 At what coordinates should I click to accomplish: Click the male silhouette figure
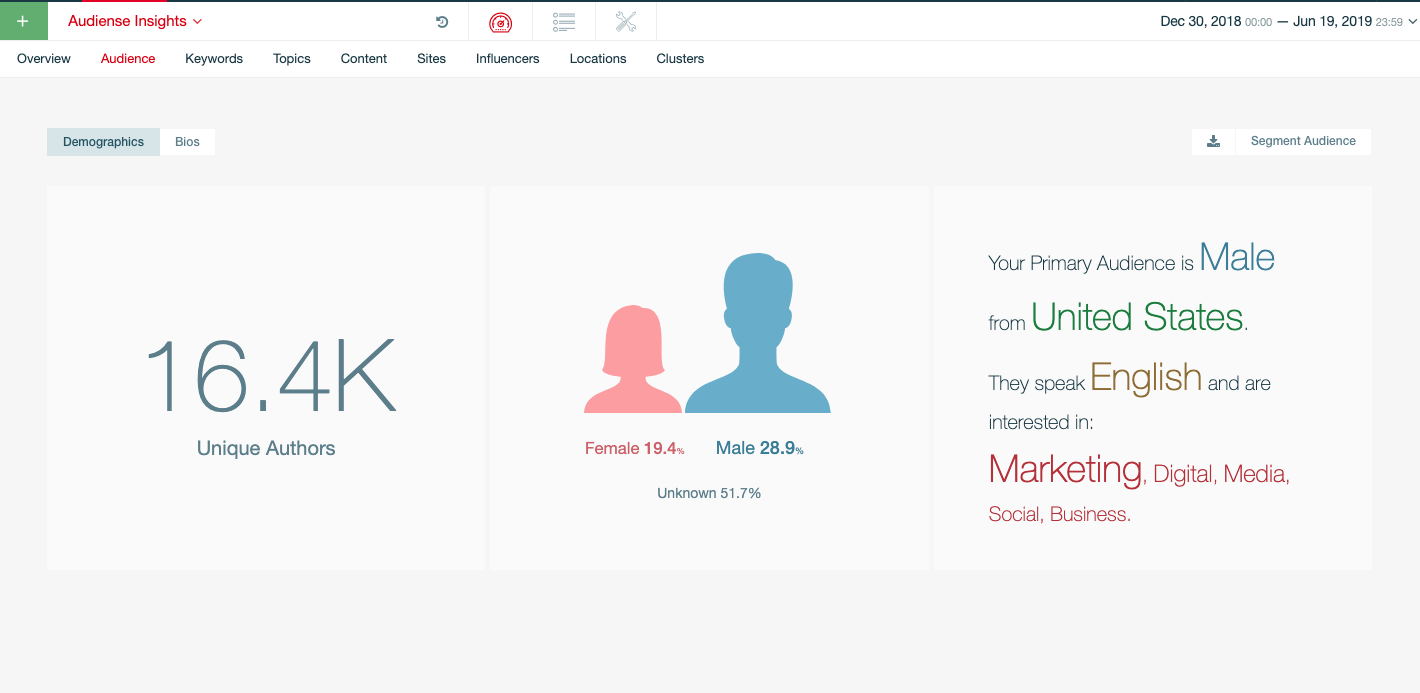point(757,333)
